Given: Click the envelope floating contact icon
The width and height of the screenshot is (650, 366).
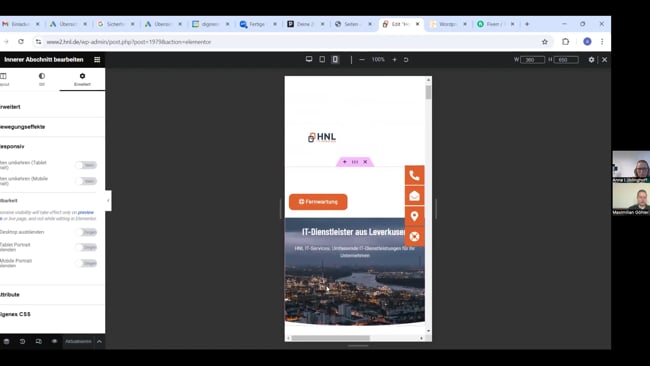Looking at the screenshot, I should 414,196.
